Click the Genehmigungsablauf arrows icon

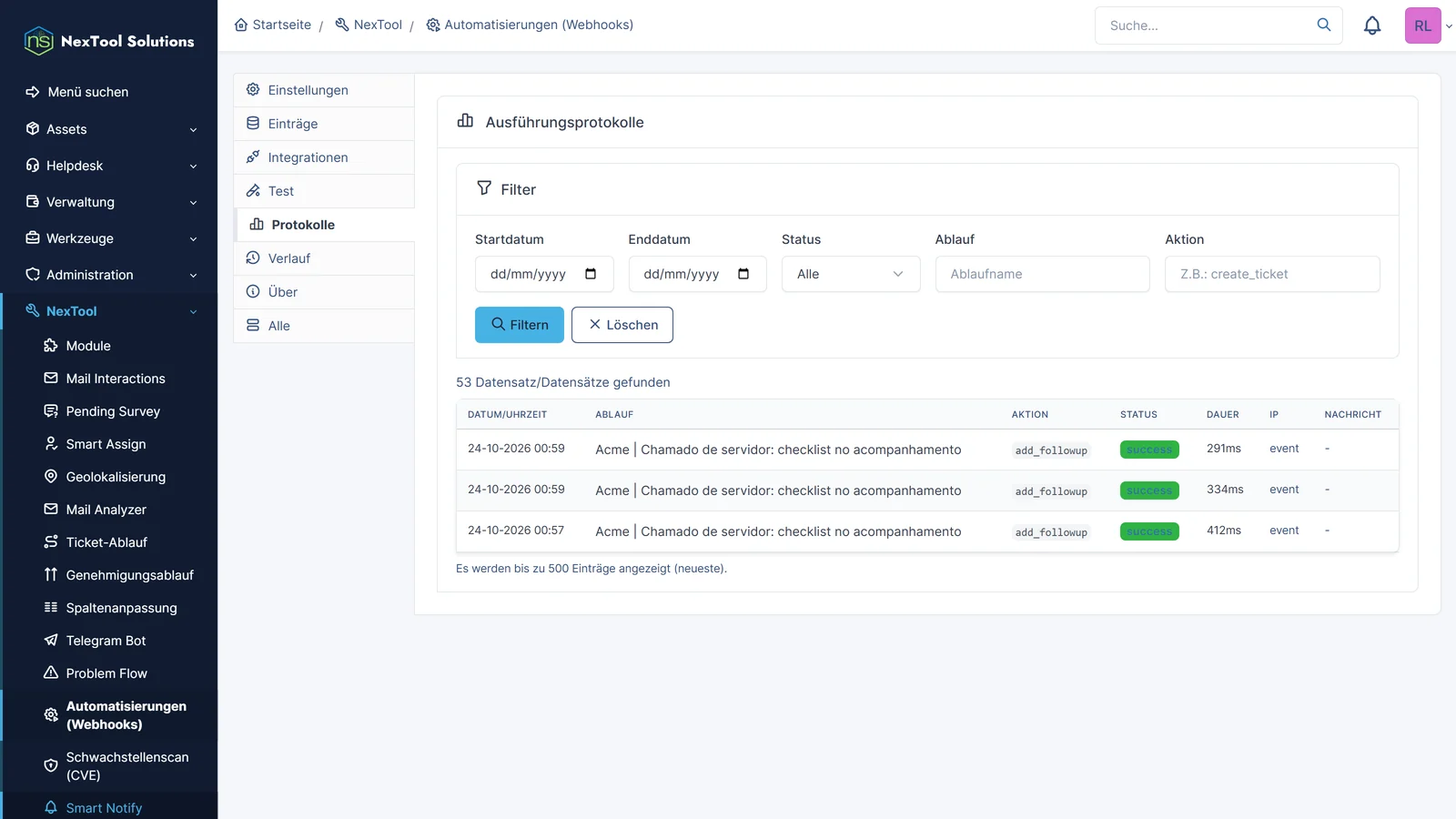point(51,575)
